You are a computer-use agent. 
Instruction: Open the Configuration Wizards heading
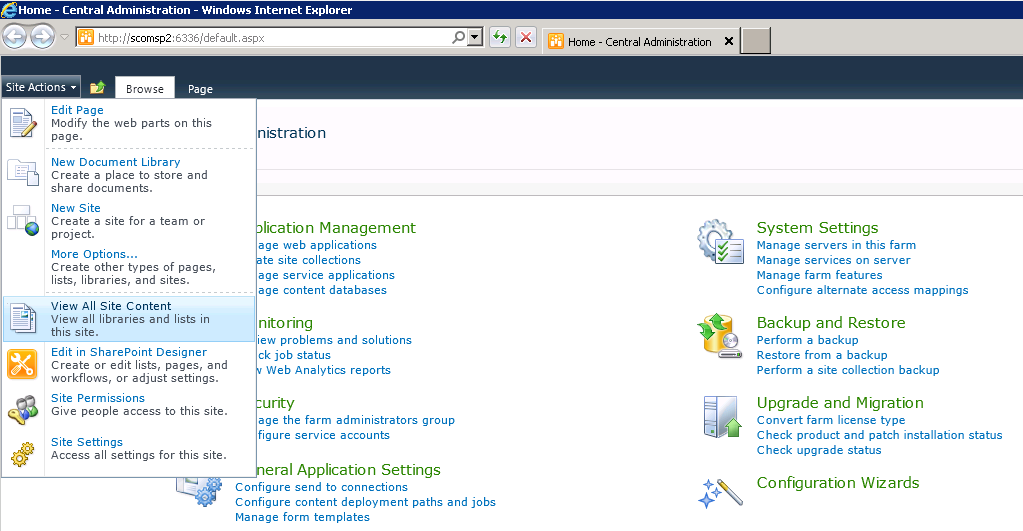click(838, 483)
